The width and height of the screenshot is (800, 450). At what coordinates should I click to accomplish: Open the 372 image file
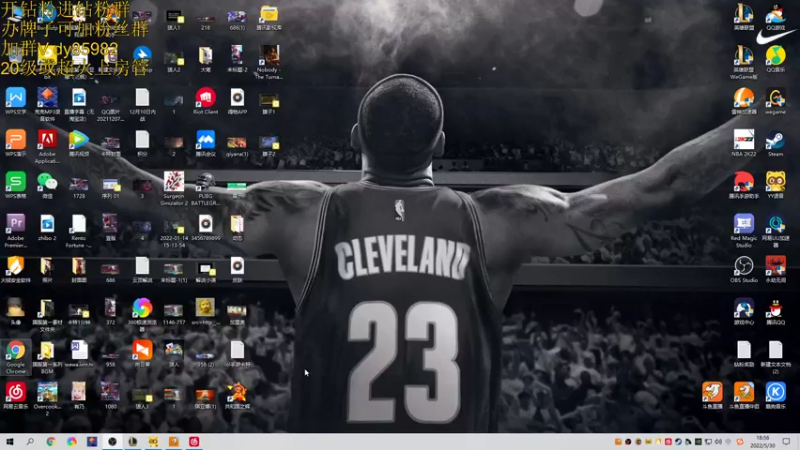tap(110, 312)
